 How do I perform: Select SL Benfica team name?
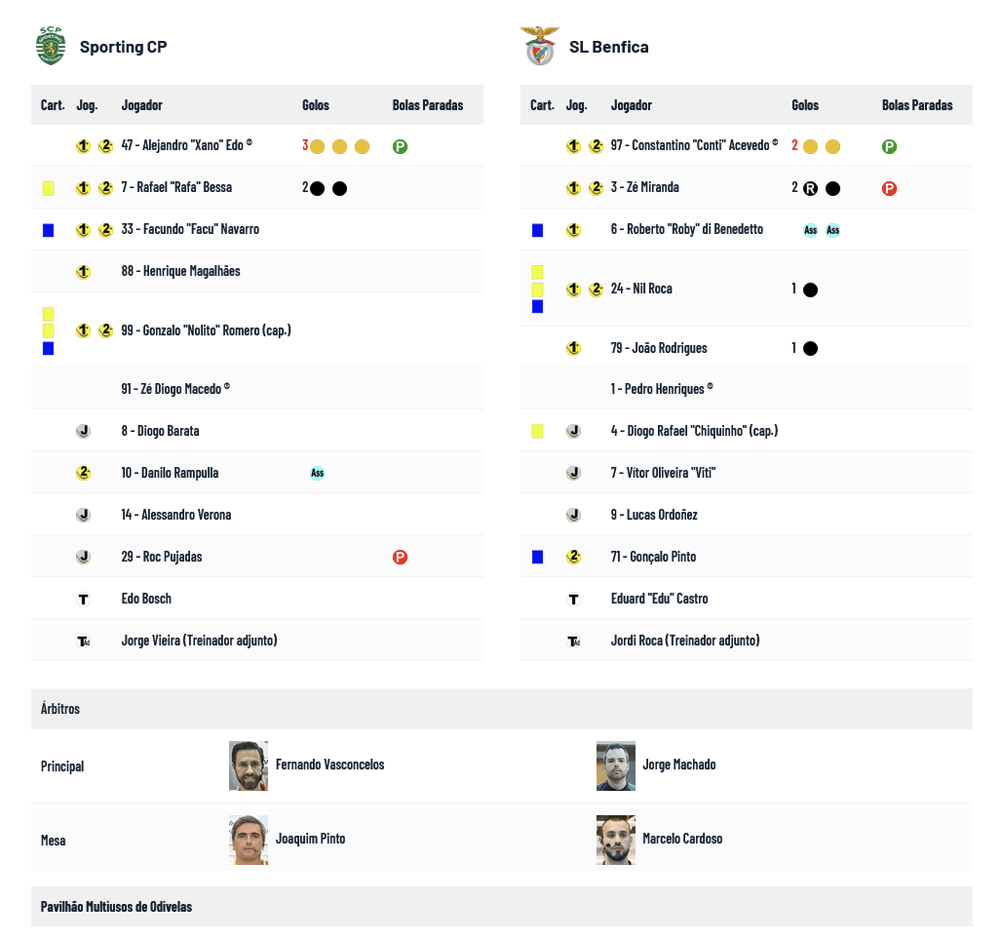pos(609,47)
